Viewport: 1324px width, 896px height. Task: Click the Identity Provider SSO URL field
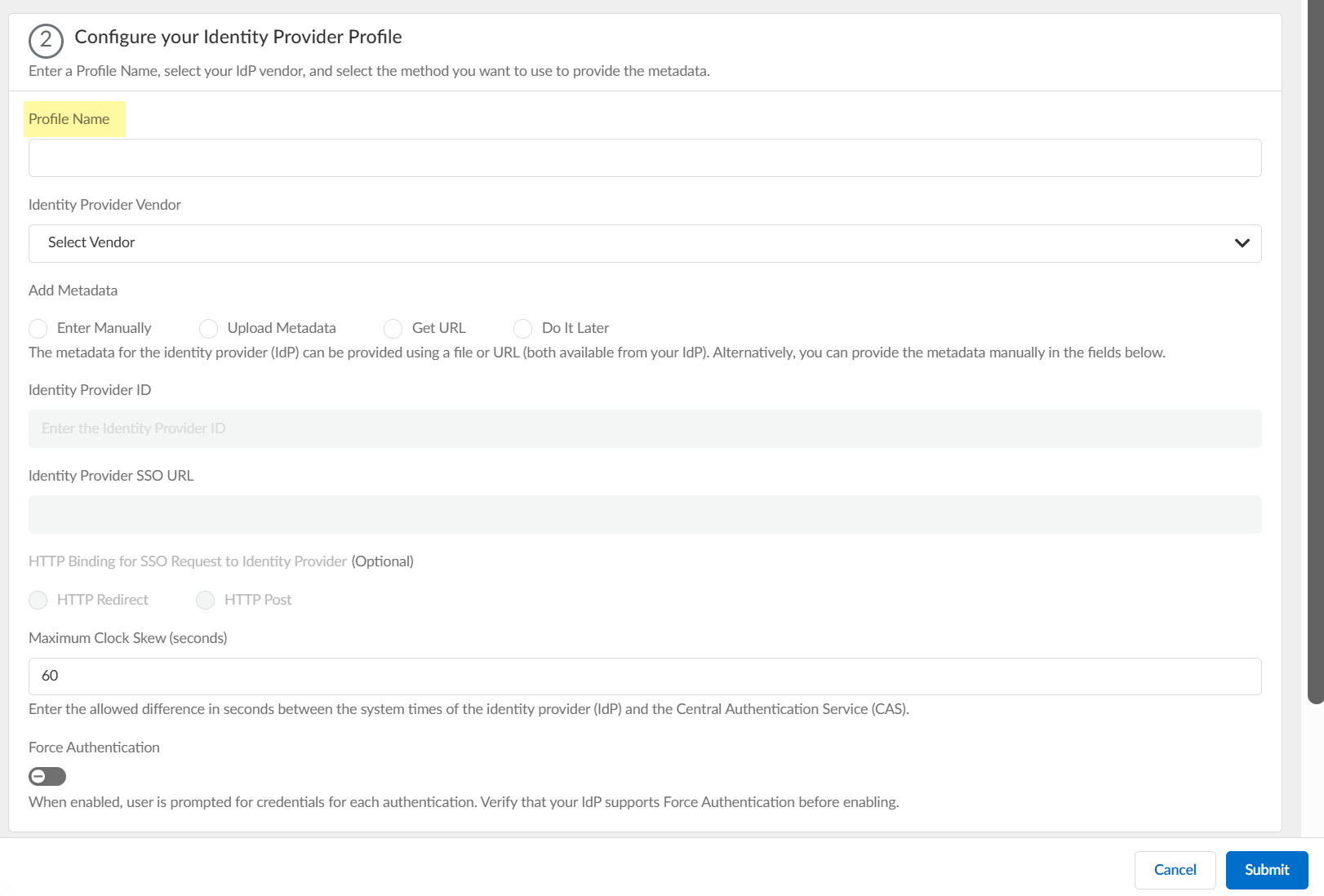tap(644, 514)
